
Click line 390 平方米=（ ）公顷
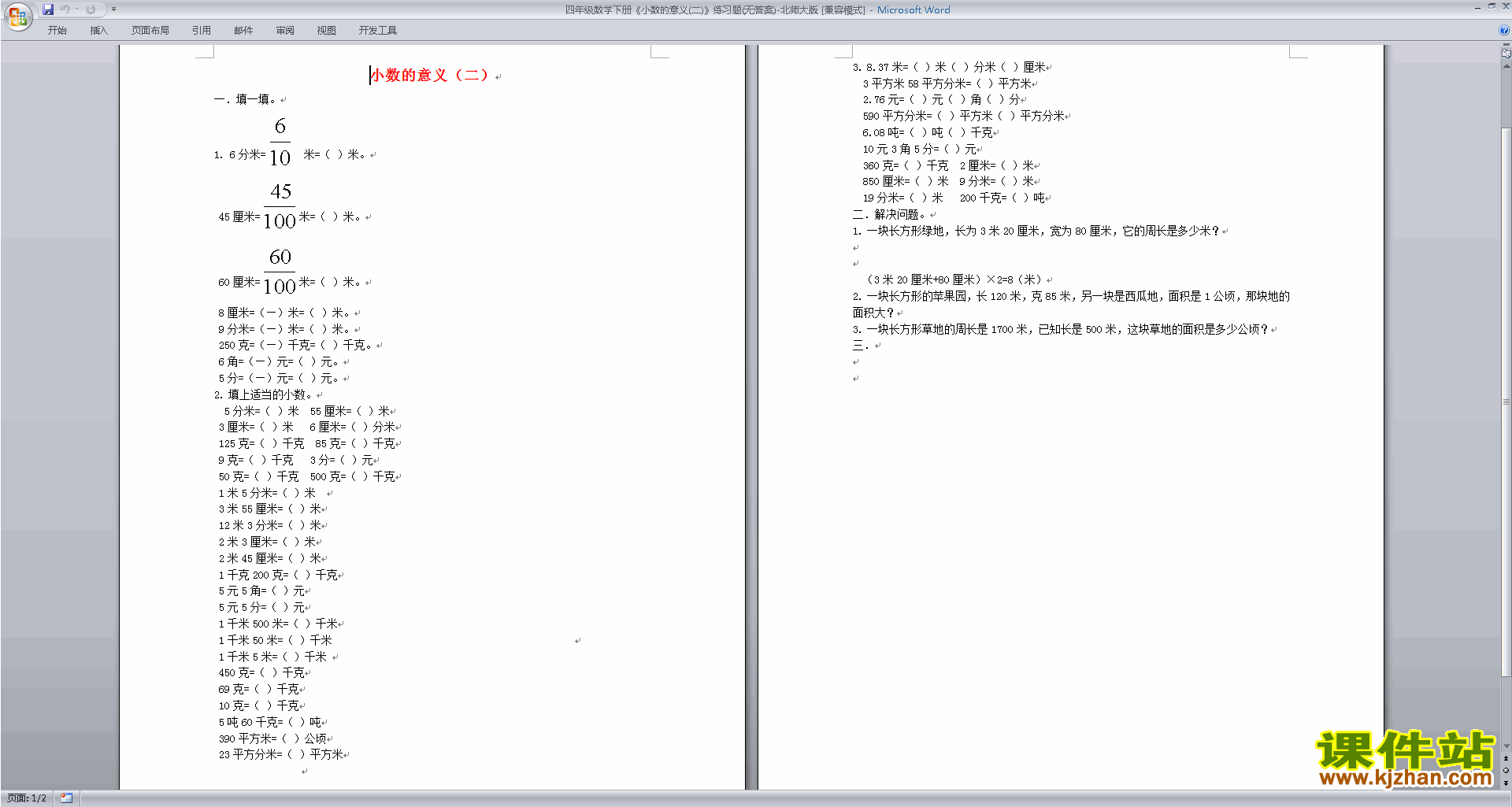pyautogui.click(x=272, y=739)
